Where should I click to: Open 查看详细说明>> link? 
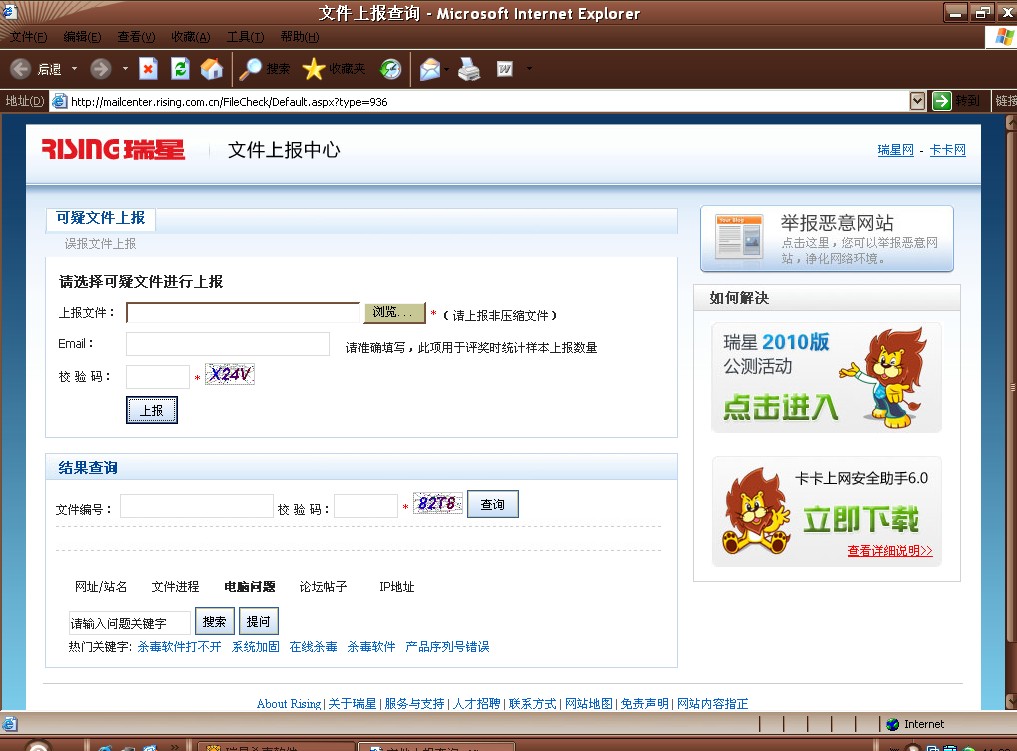click(x=890, y=551)
